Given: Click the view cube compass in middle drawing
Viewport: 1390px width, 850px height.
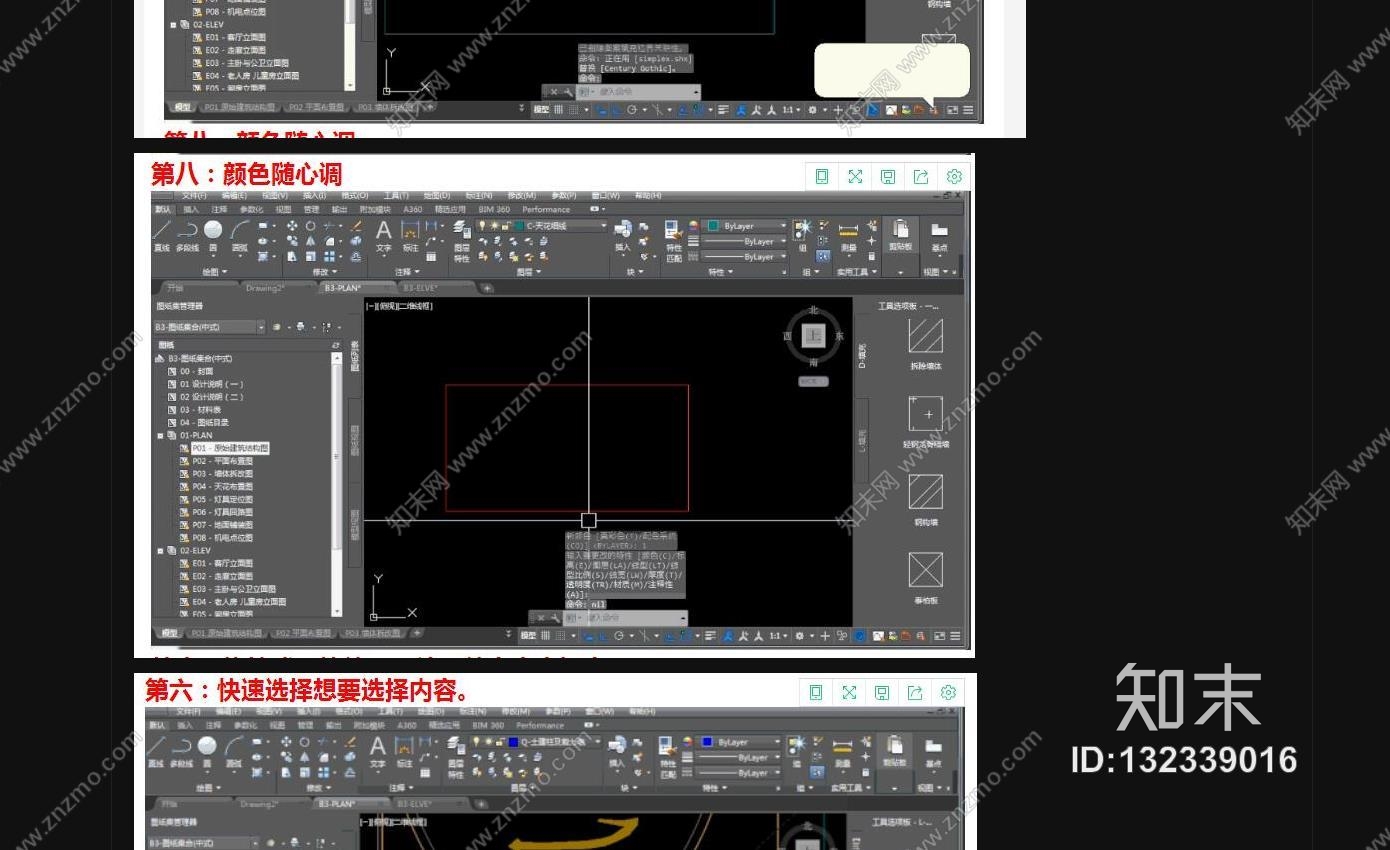Looking at the screenshot, I should 814,336.
